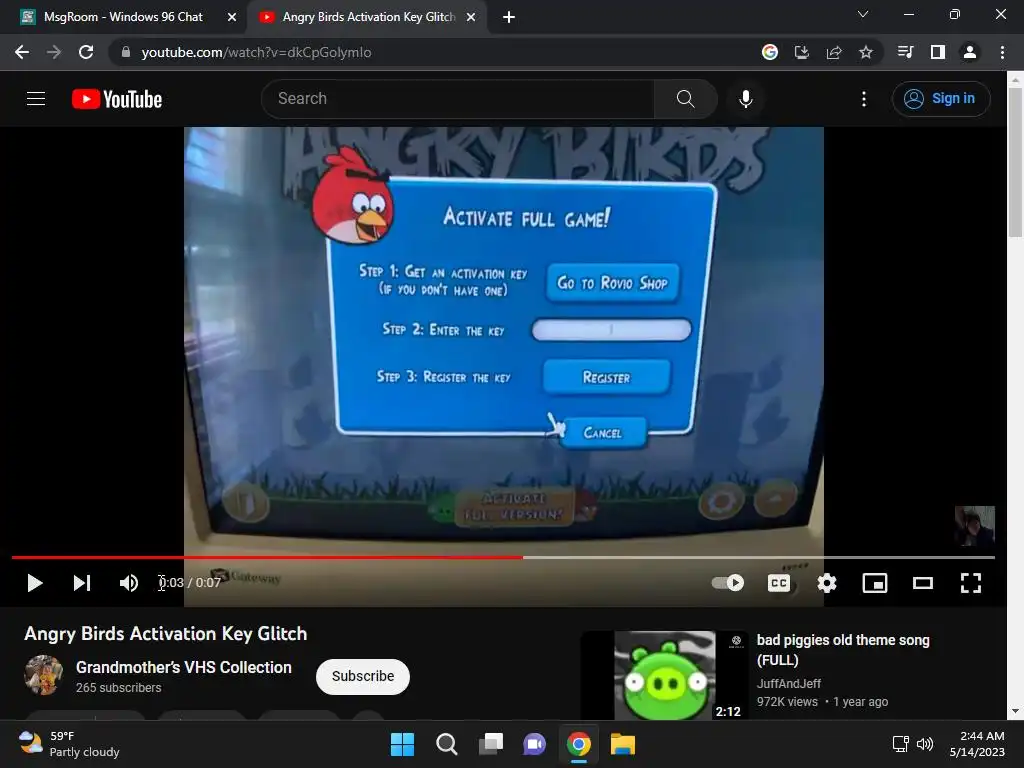This screenshot has height=768, width=1024.
Task: Start voice search with the microphone icon
Action: pos(746,99)
